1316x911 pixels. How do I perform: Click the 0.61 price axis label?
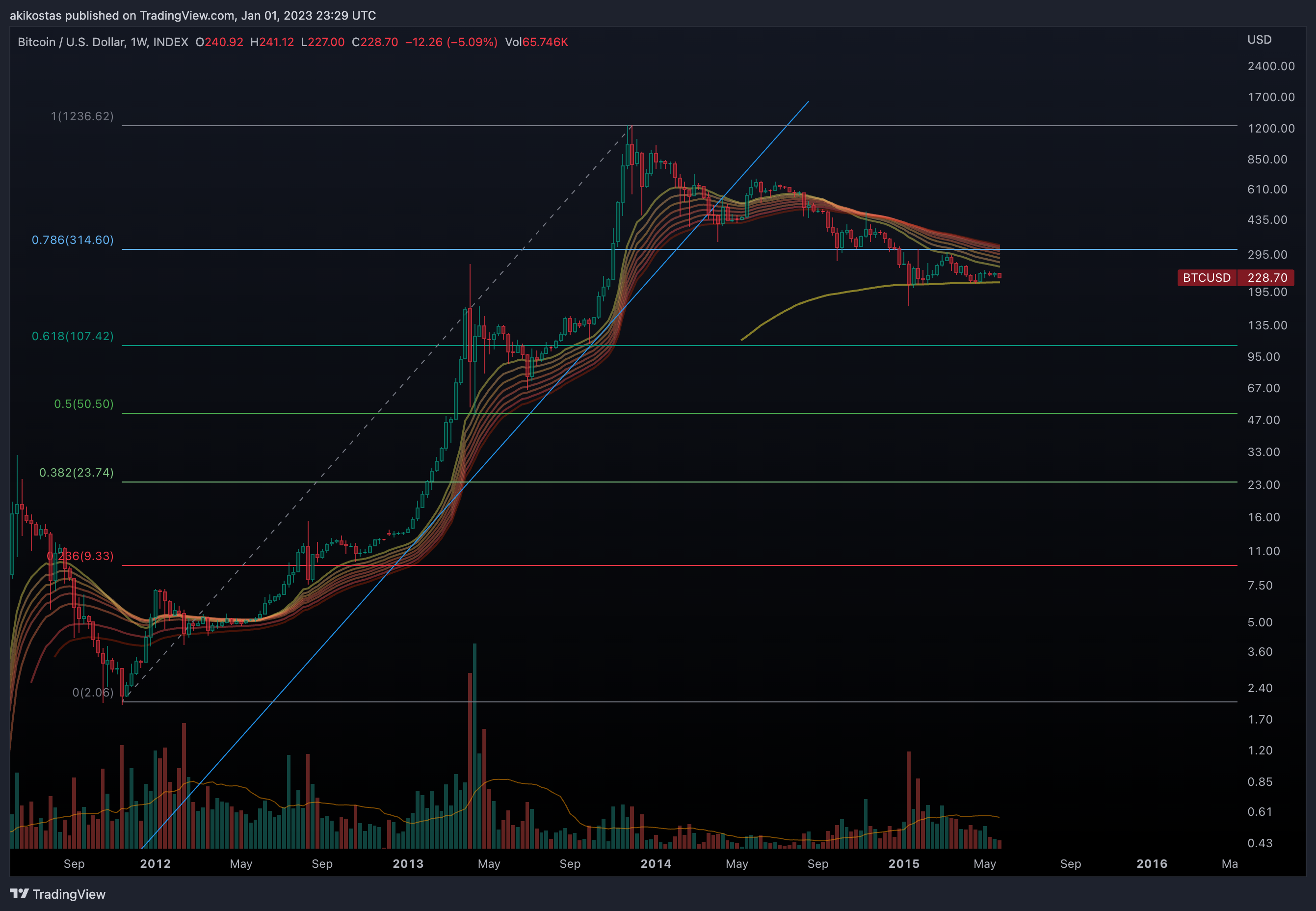(1260, 812)
